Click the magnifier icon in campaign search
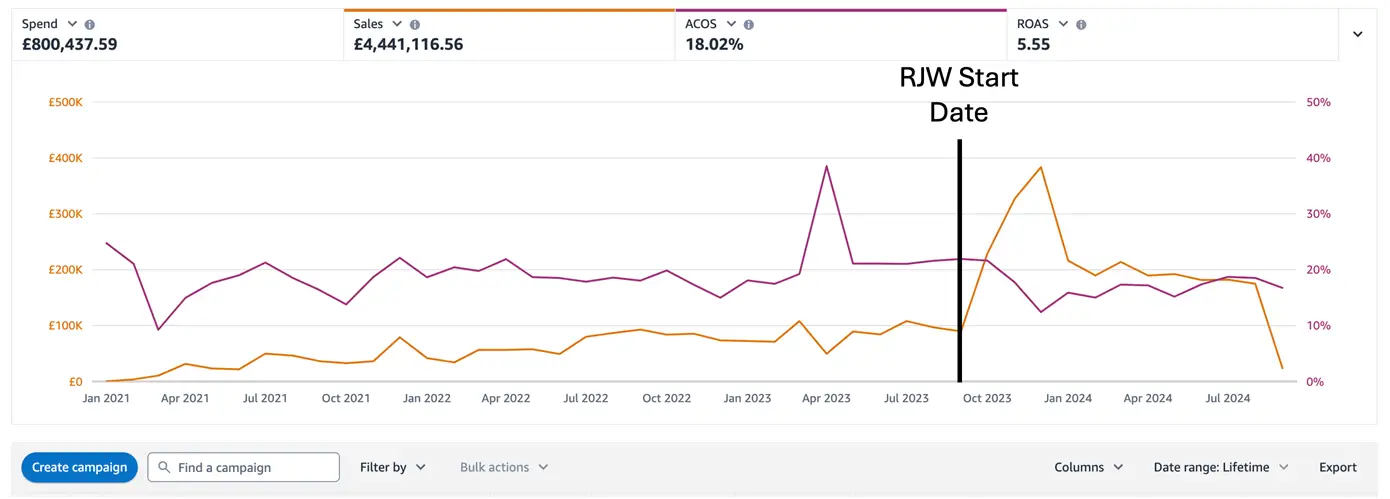1390x499 pixels. coord(164,467)
